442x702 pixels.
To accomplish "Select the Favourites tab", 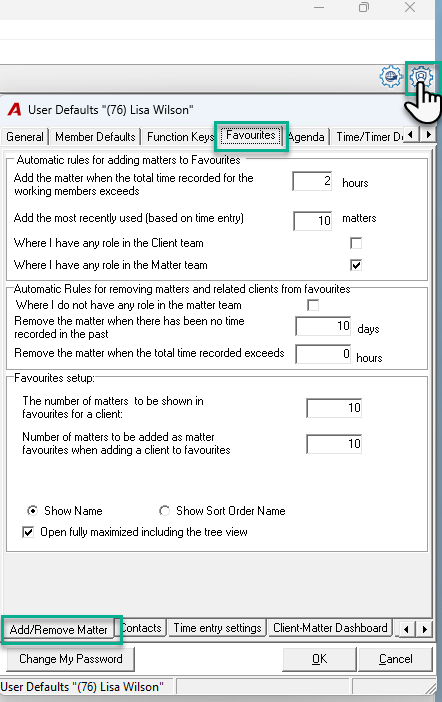I will tap(251, 135).
